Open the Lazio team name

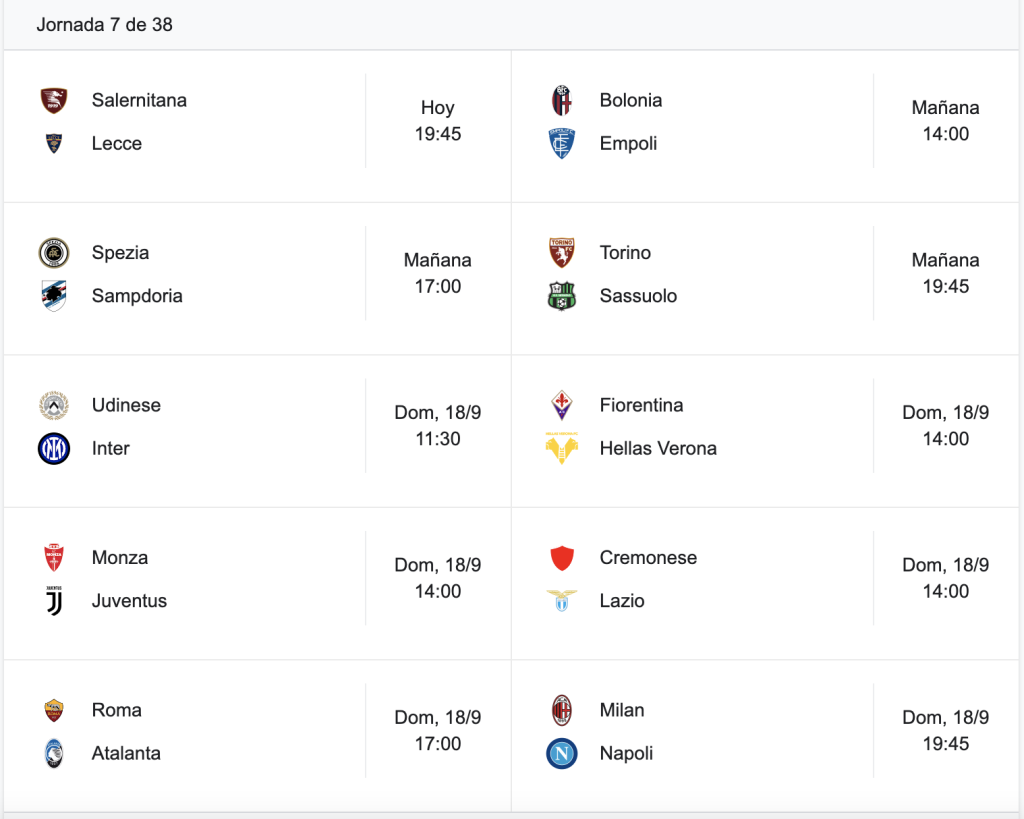pyautogui.click(x=622, y=602)
